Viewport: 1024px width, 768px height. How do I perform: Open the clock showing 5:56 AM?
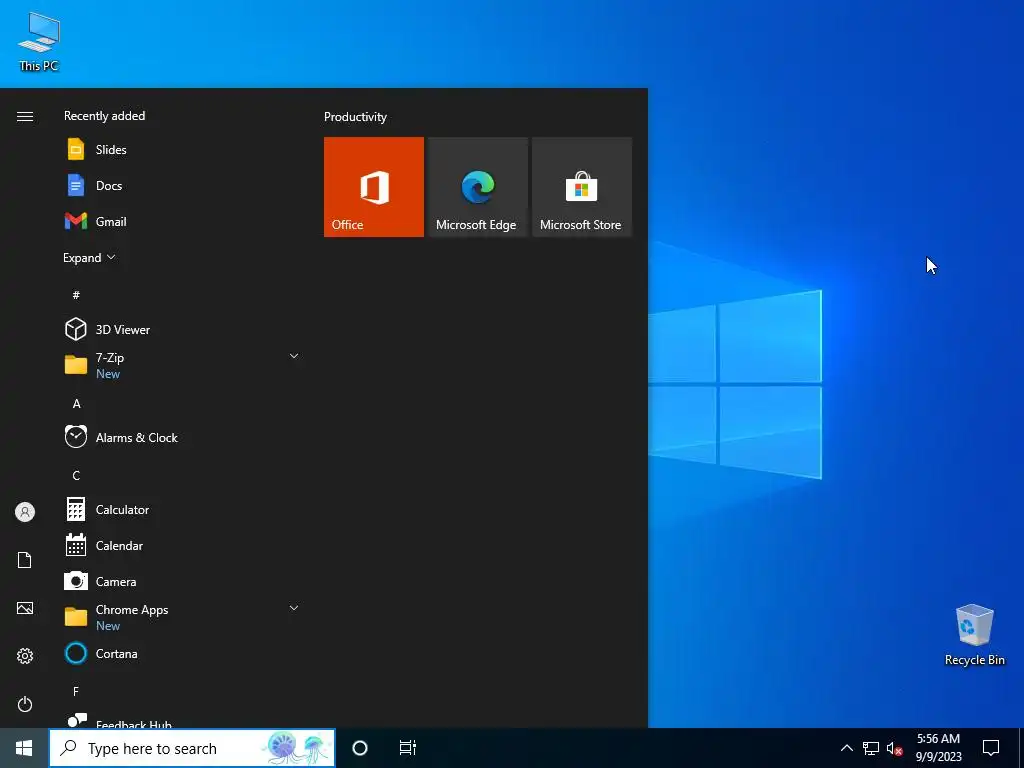tap(938, 748)
